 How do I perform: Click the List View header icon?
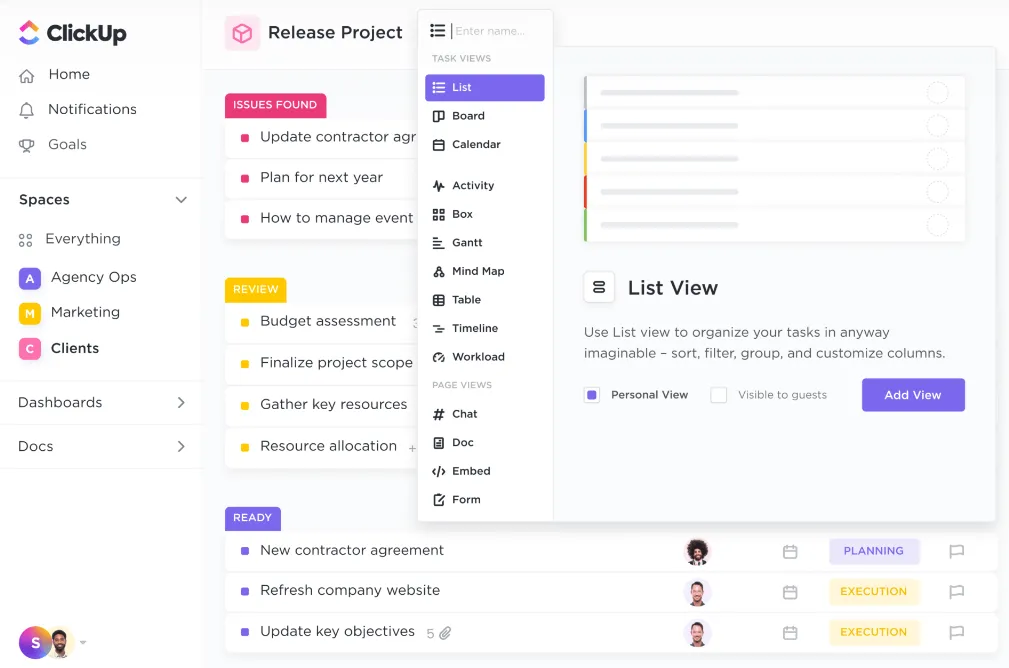tap(599, 287)
